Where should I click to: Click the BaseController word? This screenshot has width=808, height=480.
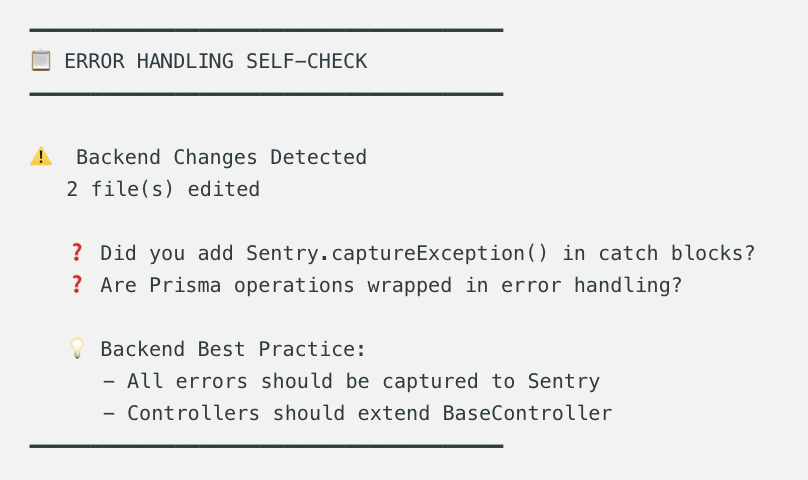point(527,413)
